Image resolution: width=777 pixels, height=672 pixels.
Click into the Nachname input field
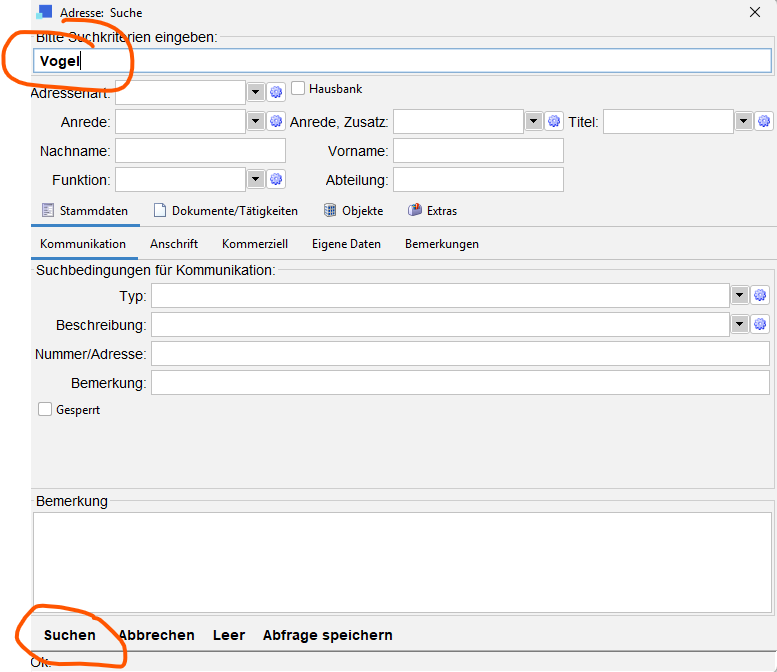point(200,150)
